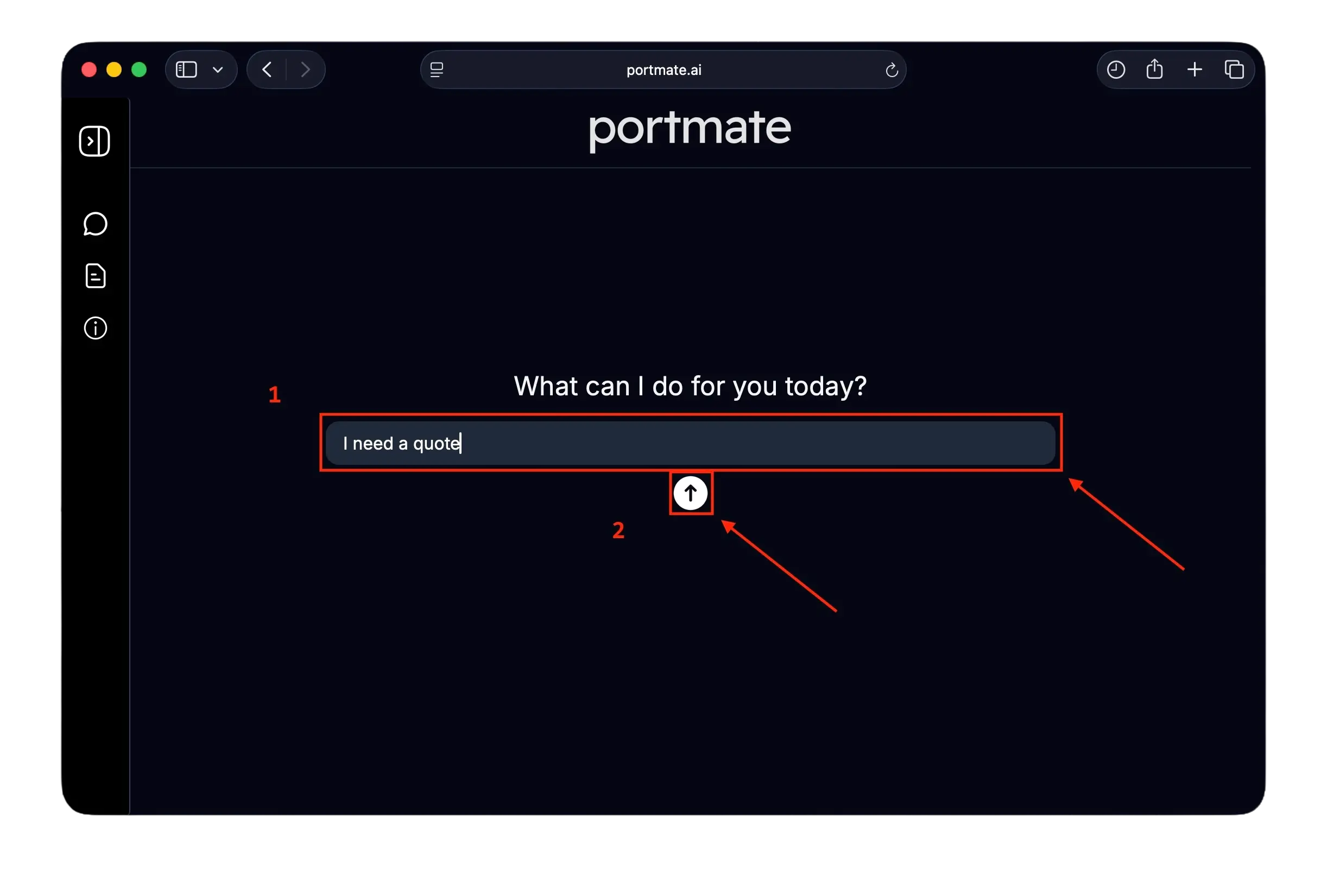Click the yellow minimize window button

(x=113, y=70)
